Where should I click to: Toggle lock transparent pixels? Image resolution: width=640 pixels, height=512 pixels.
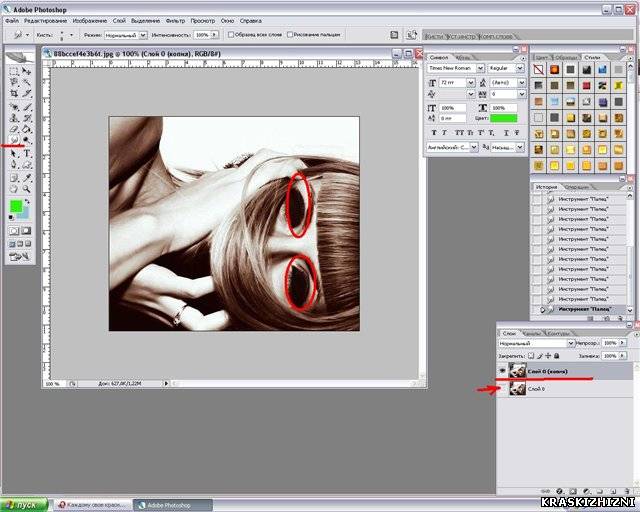click(x=531, y=356)
